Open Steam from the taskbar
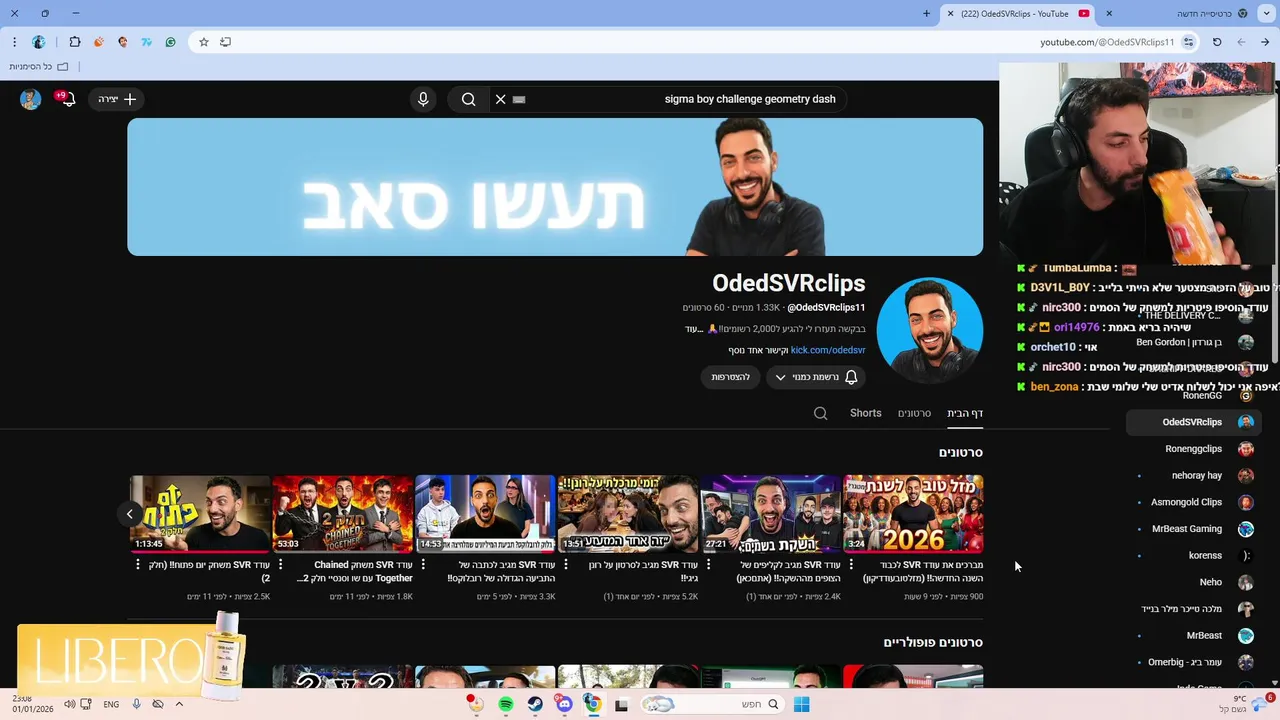 [536, 704]
